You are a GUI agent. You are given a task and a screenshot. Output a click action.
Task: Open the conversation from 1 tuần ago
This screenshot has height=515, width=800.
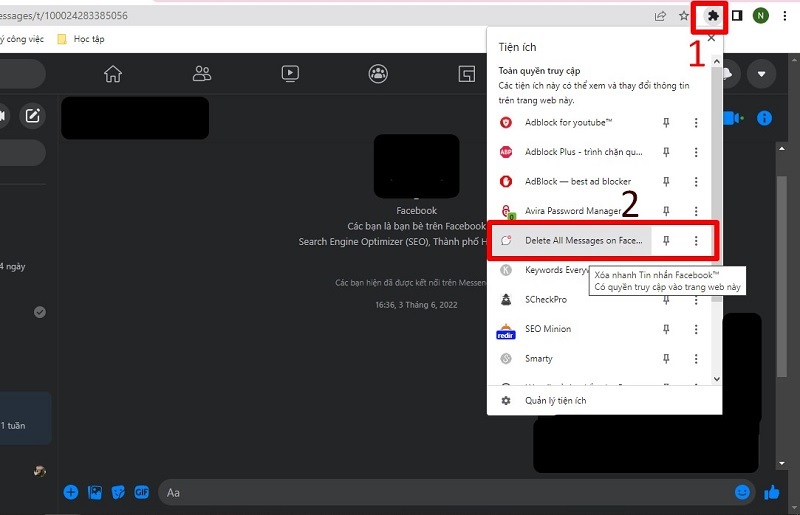26,419
